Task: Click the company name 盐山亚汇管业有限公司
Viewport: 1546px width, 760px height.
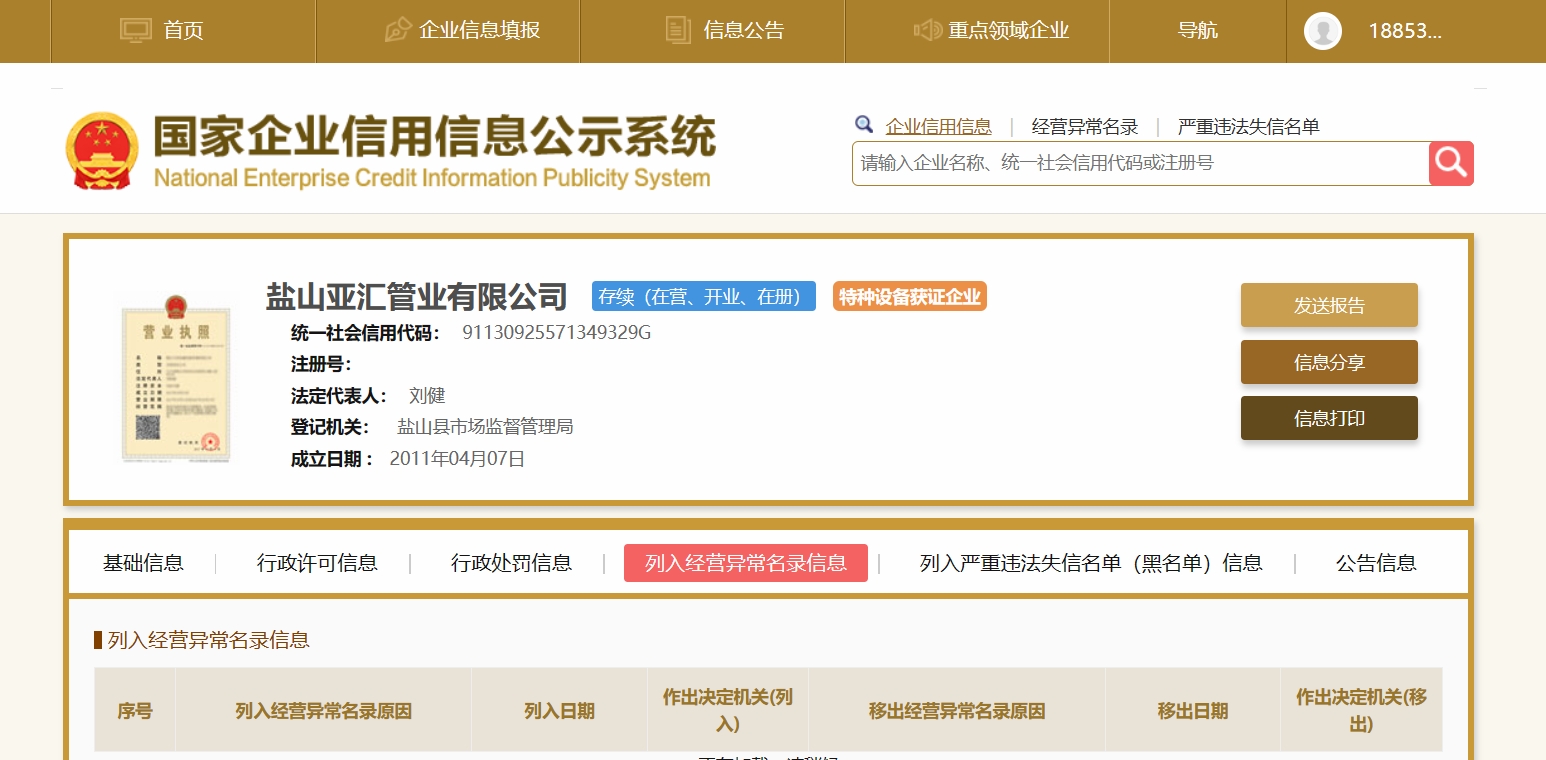Action: pos(417,296)
